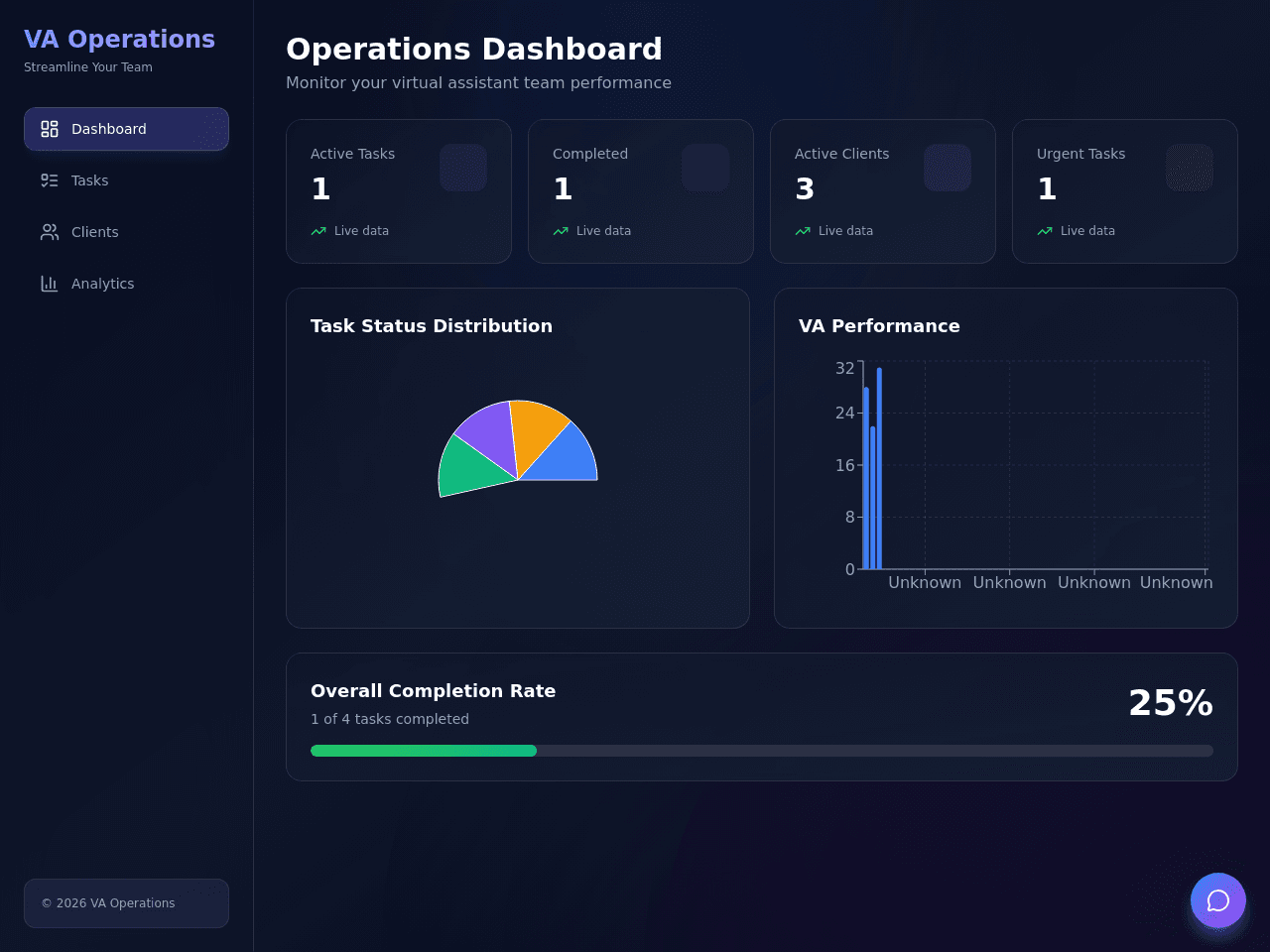This screenshot has height=952, width=1270.
Task: Click the Completed card icon
Action: point(705,168)
